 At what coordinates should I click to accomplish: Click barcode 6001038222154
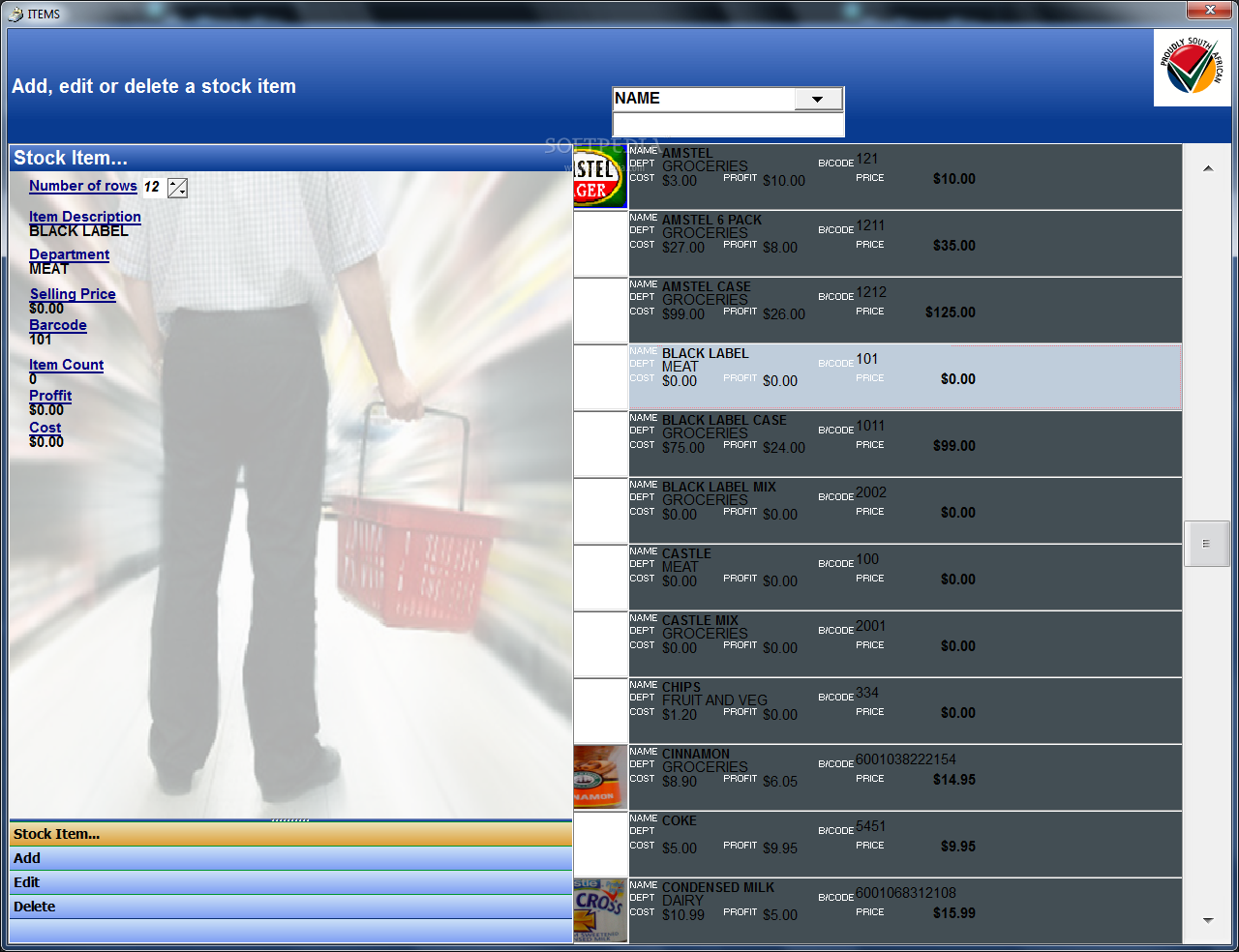point(906,759)
